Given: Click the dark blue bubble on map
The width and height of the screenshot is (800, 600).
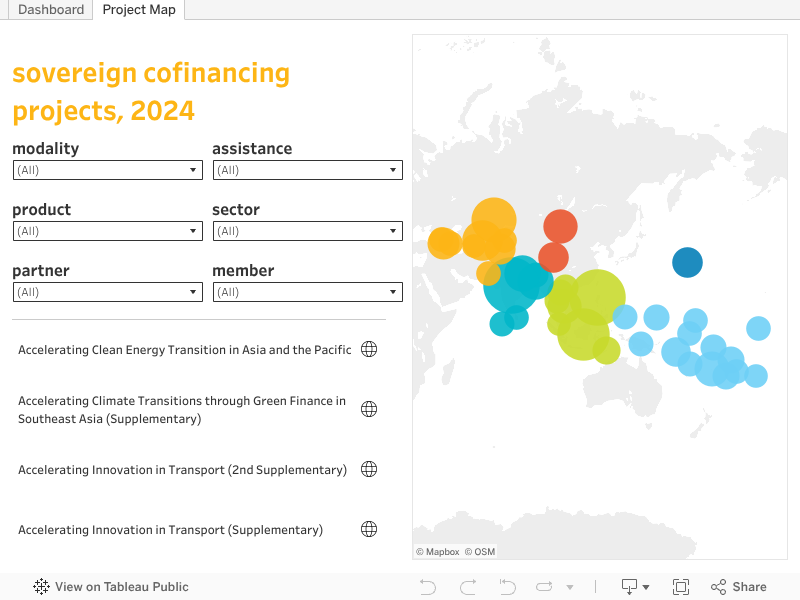Looking at the screenshot, I should [687, 262].
